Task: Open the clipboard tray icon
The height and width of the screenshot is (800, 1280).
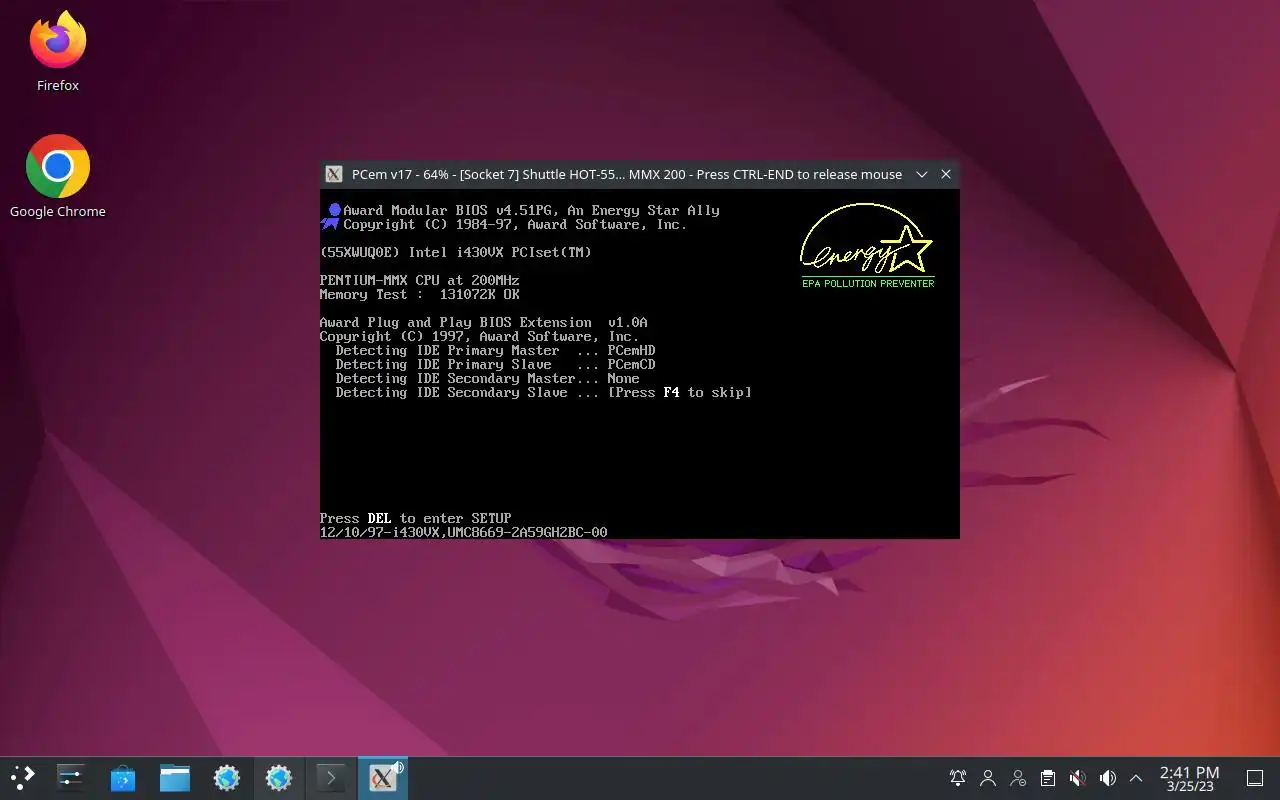Action: [1048, 778]
